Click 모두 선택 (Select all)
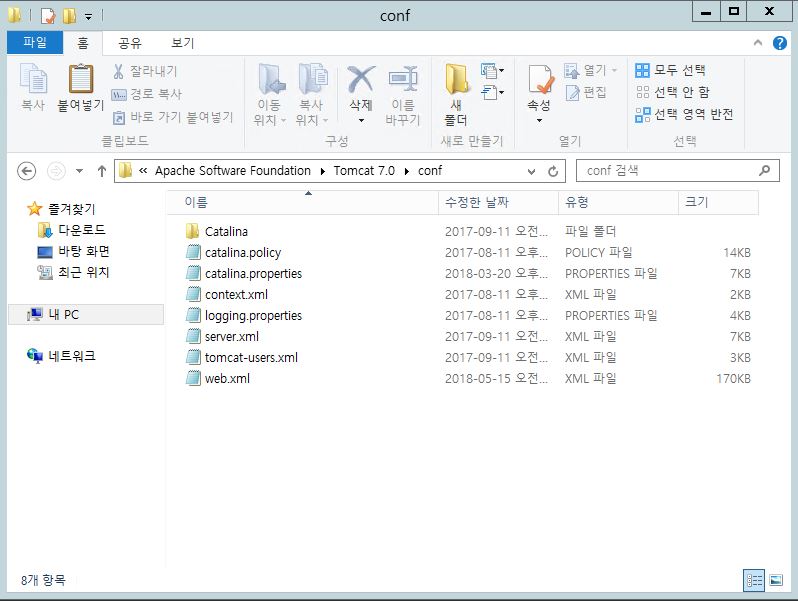Image resolution: width=798 pixels, height=601 pixels. [x=670, y=70]
